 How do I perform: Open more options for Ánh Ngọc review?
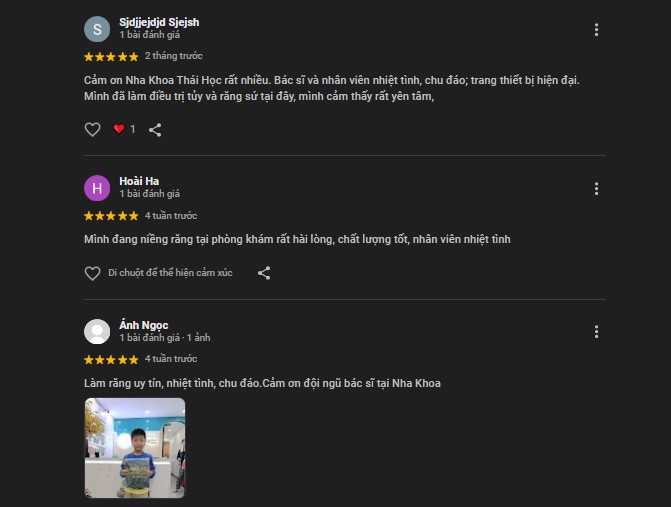(x=596, y=332)
